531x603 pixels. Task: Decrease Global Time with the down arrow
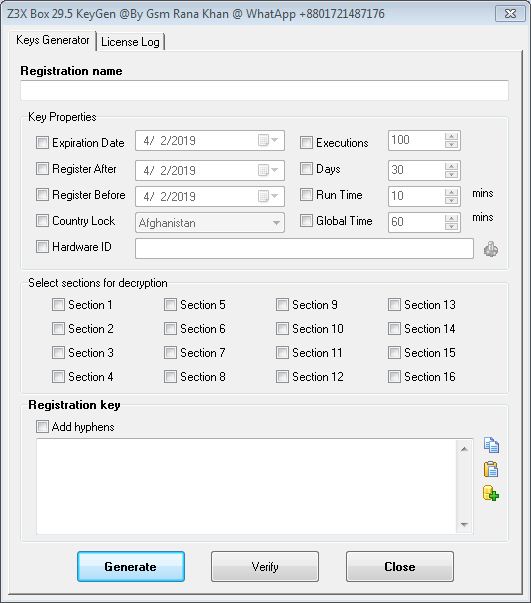(451, 226)
